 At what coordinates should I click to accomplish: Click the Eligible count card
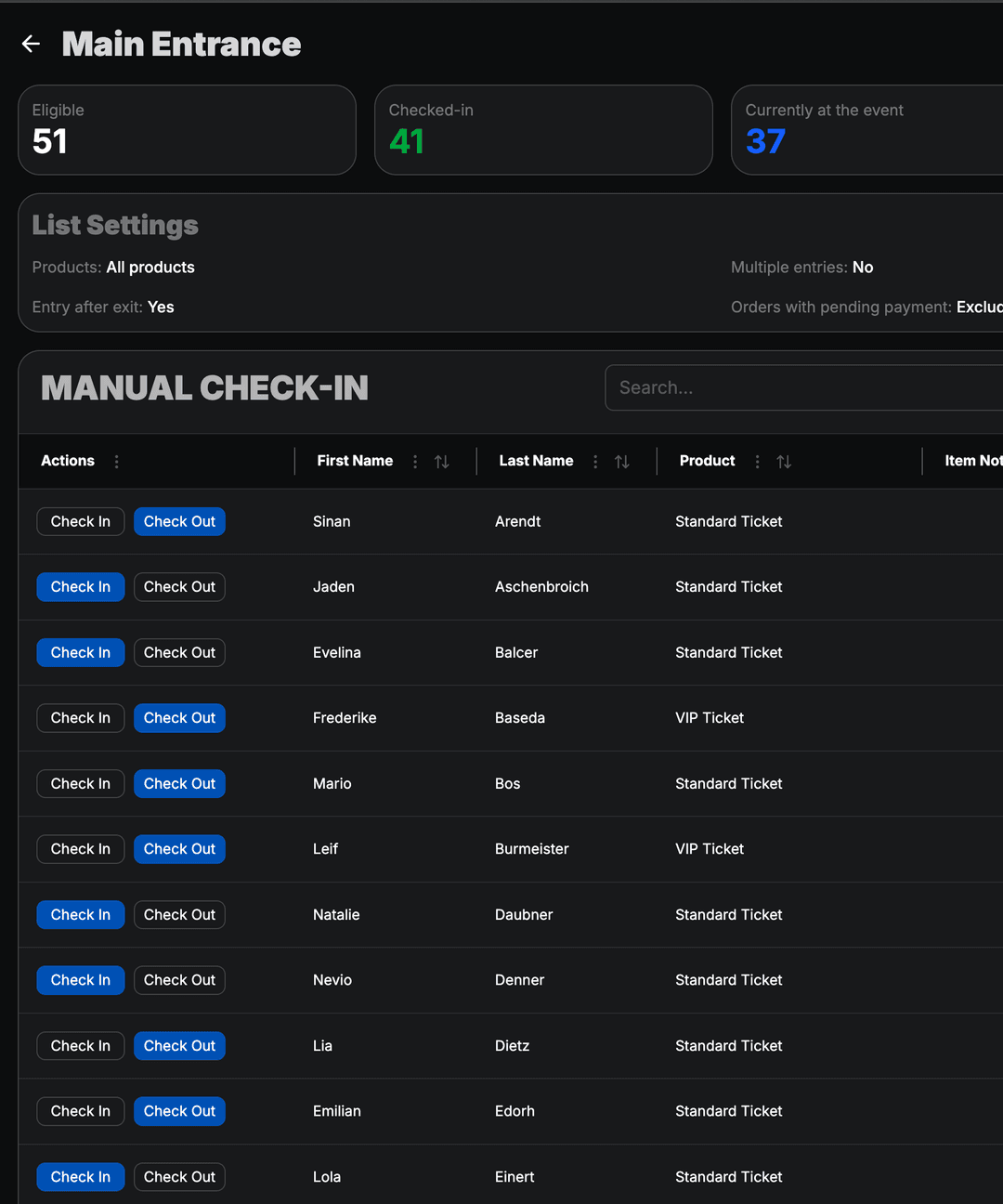coord(187,130)
